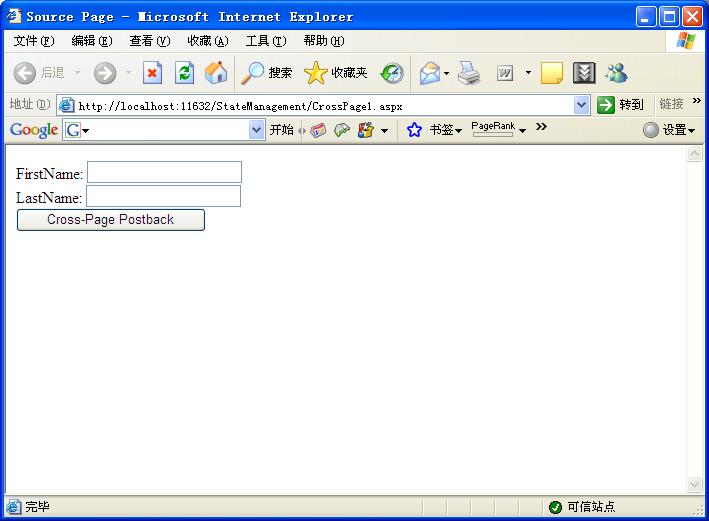Open Search with magnifying glass icon
709x521 pixels.
pyautogui.click(x=252, y=73)
